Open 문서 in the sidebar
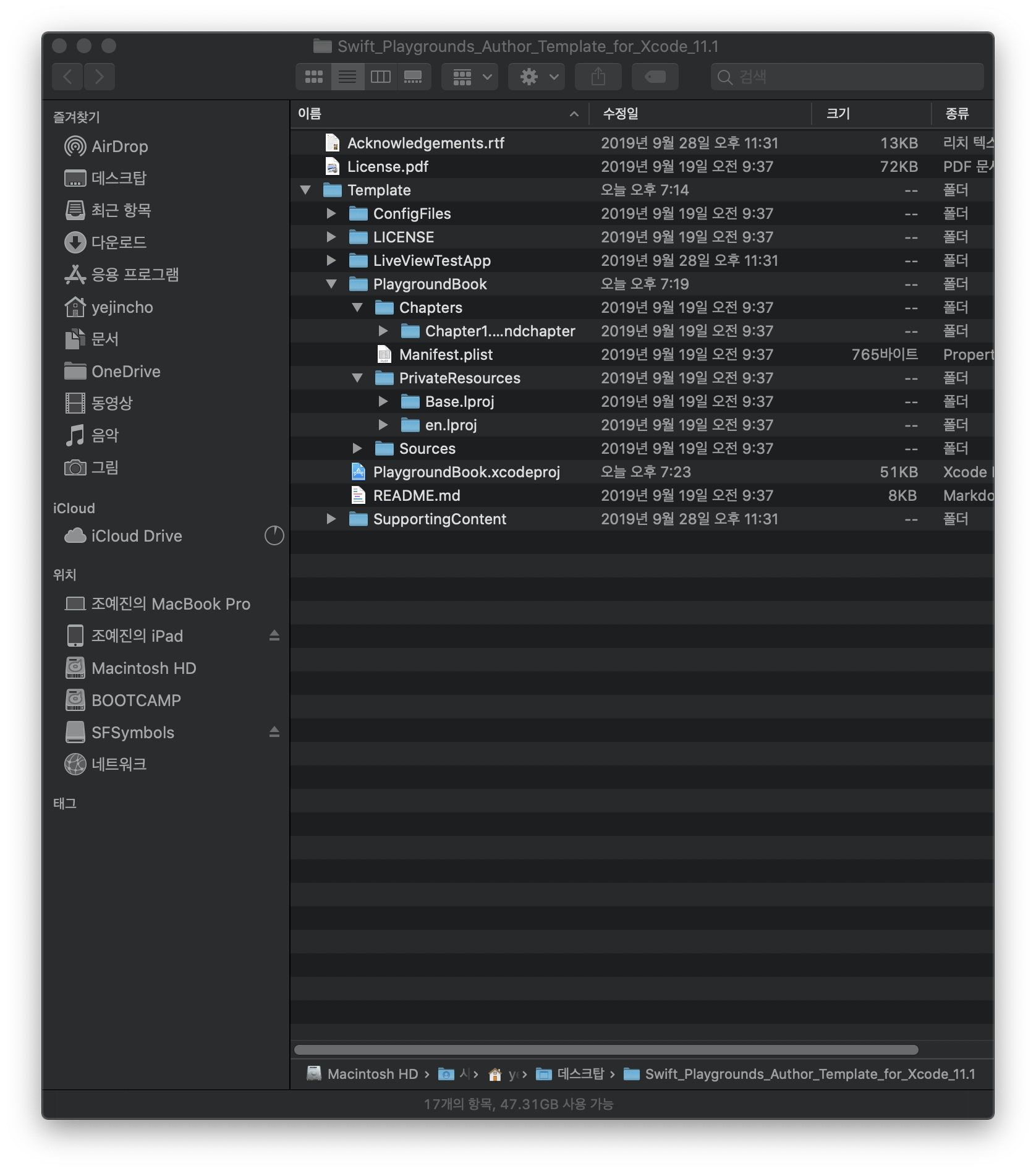The height and width of the screenshot is (1171, 1036). (166, 339)
